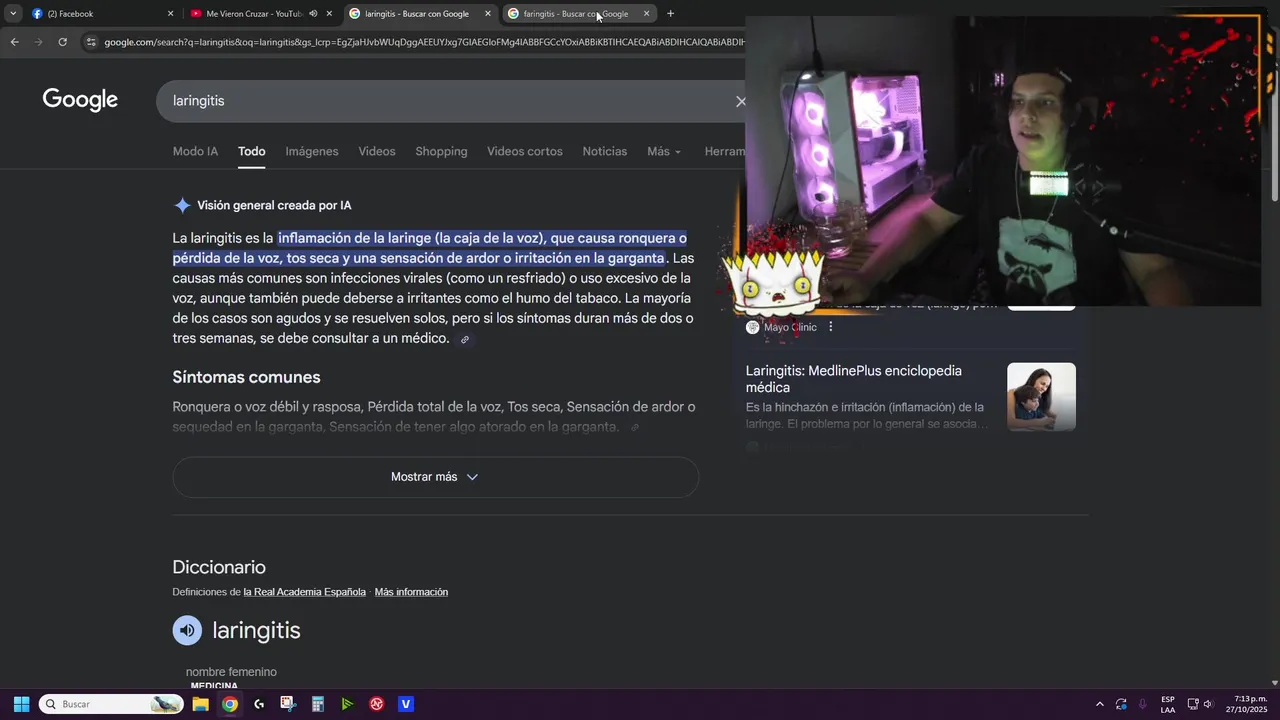This screenshot has width=1280, height=720.
Task: Click the MedlinePlus result thumbnail
Action: point(1041,397)
